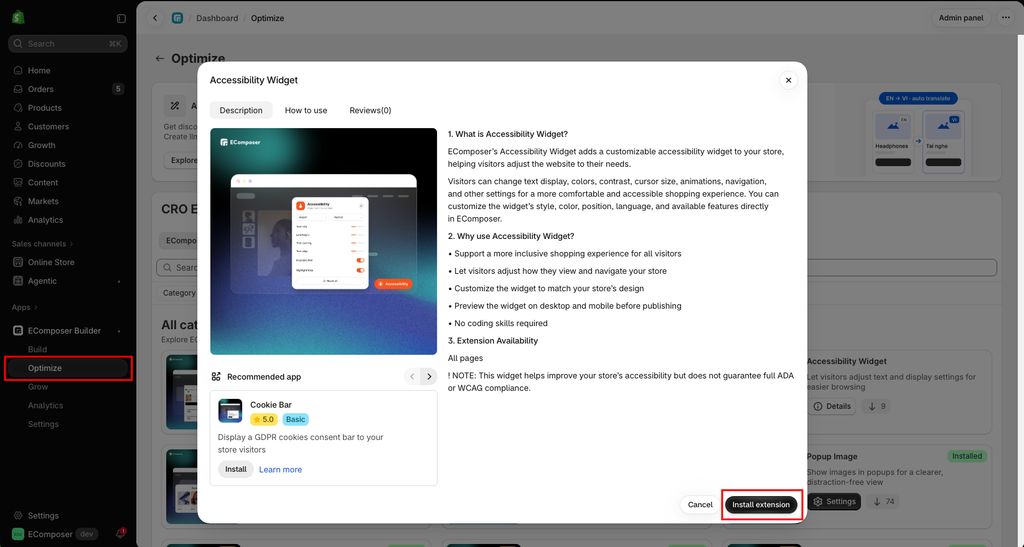The image size is (1024, 547).
Task: Open the Admin panel button
Action: pyautogui.click(x=961, y=18)
